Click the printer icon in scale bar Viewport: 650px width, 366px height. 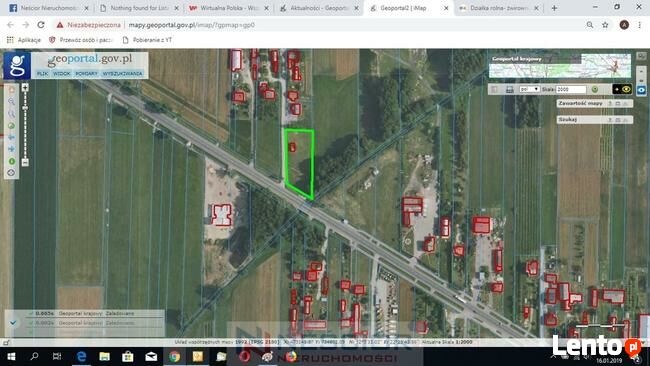point(510,90)
